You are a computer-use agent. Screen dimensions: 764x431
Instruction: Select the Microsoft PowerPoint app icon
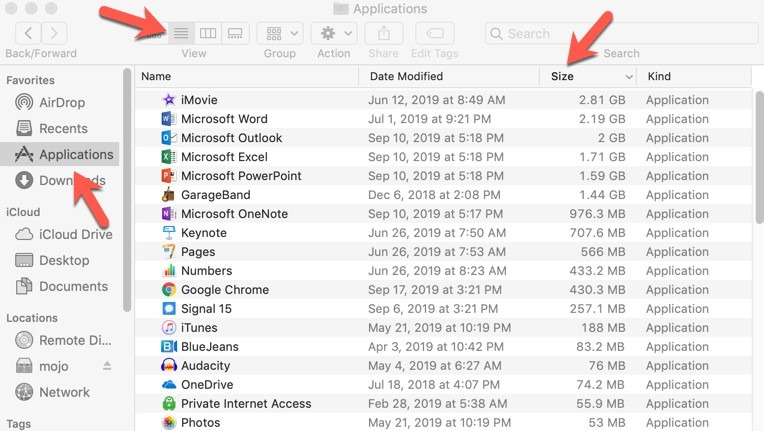169,176
